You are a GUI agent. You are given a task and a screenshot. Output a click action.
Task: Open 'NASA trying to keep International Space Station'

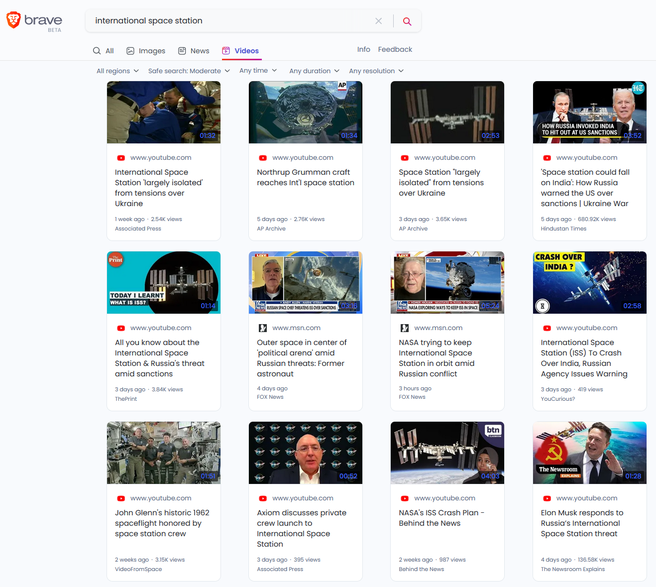436,358
